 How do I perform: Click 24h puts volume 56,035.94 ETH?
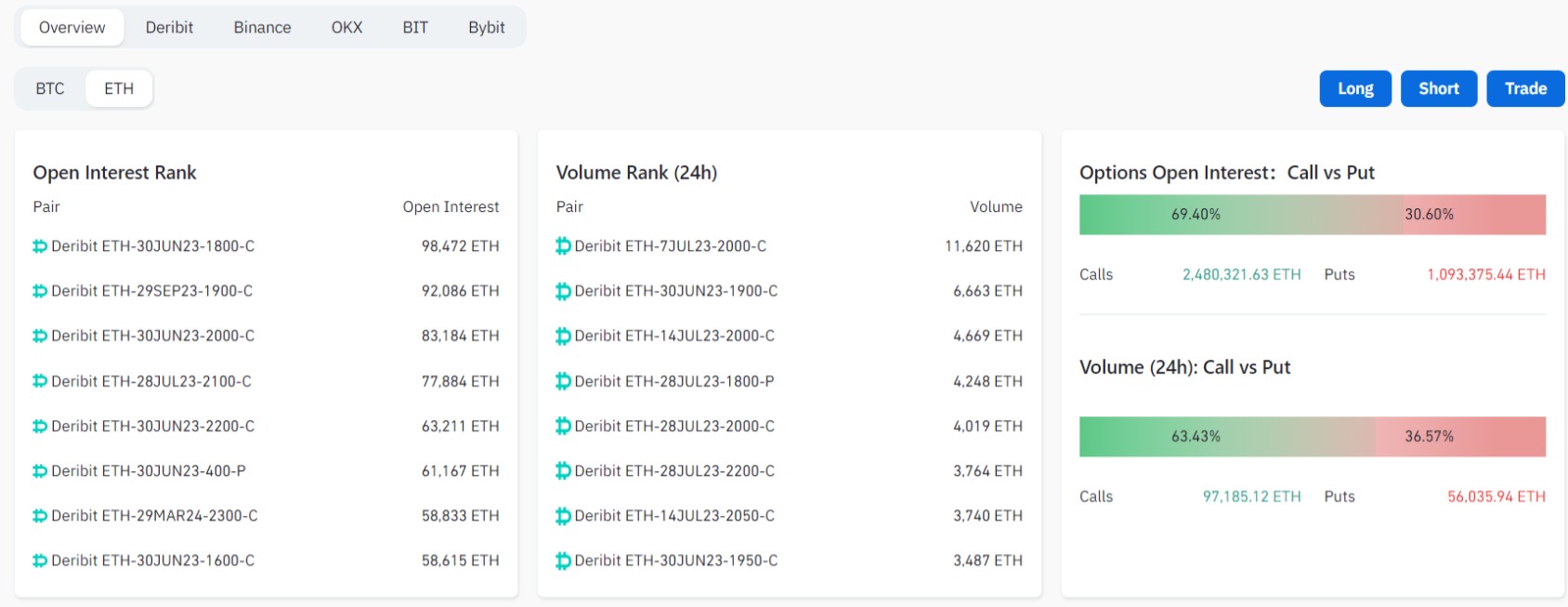click(x=1496, y=496)
